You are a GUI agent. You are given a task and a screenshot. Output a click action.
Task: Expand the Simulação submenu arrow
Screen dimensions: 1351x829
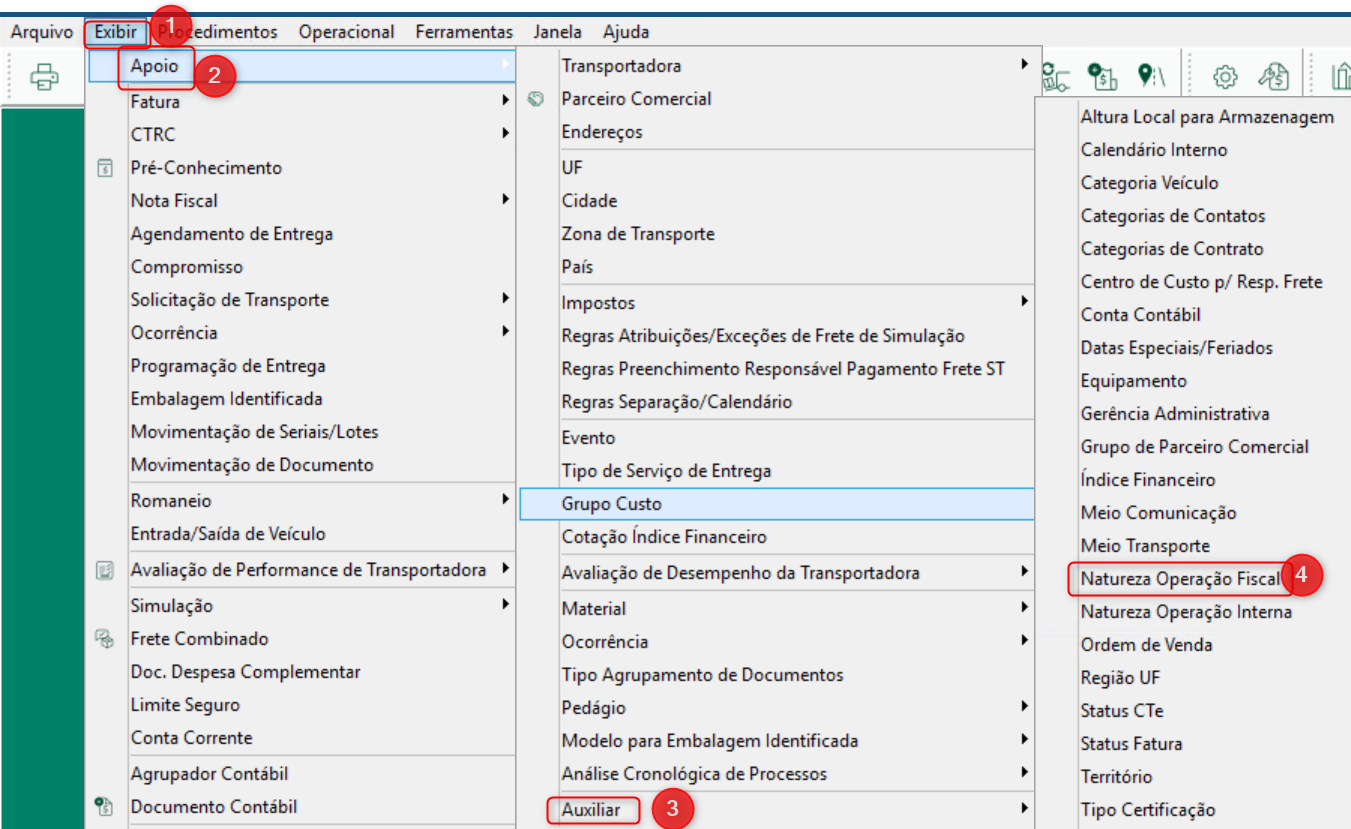click(506, 604)
